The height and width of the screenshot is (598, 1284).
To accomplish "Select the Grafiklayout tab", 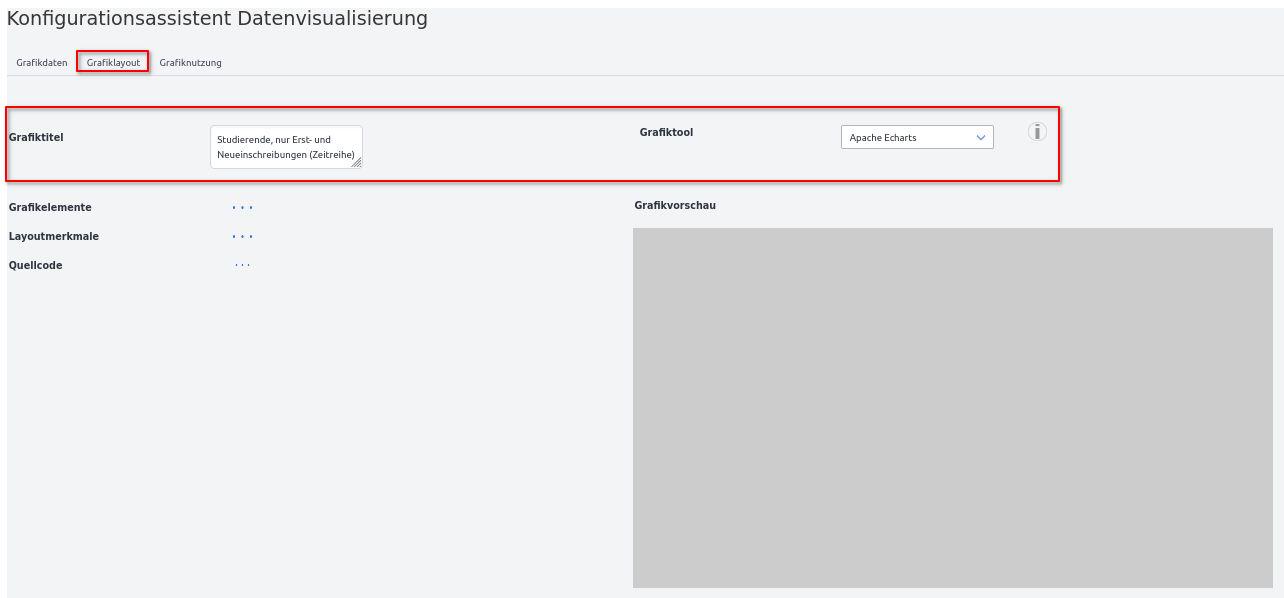I will (113, 63).
